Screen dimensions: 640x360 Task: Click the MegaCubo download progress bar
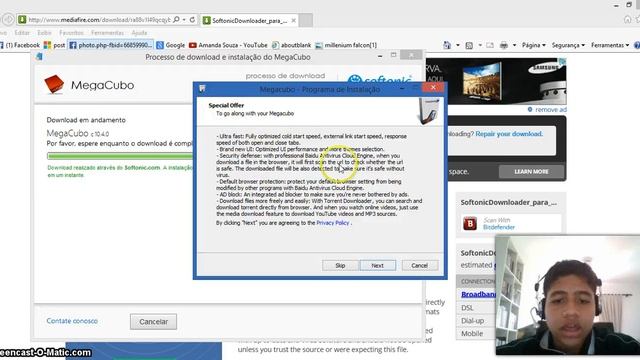120,156
